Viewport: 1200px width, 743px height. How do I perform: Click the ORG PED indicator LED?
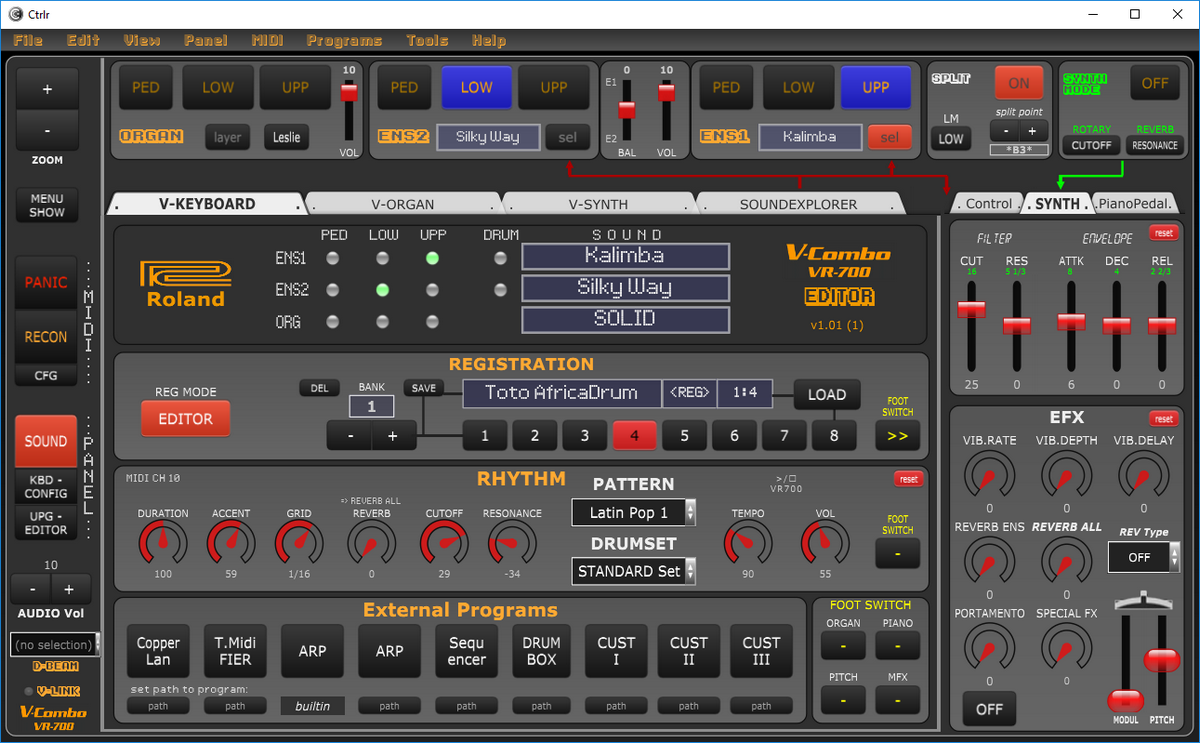(333, 322)
